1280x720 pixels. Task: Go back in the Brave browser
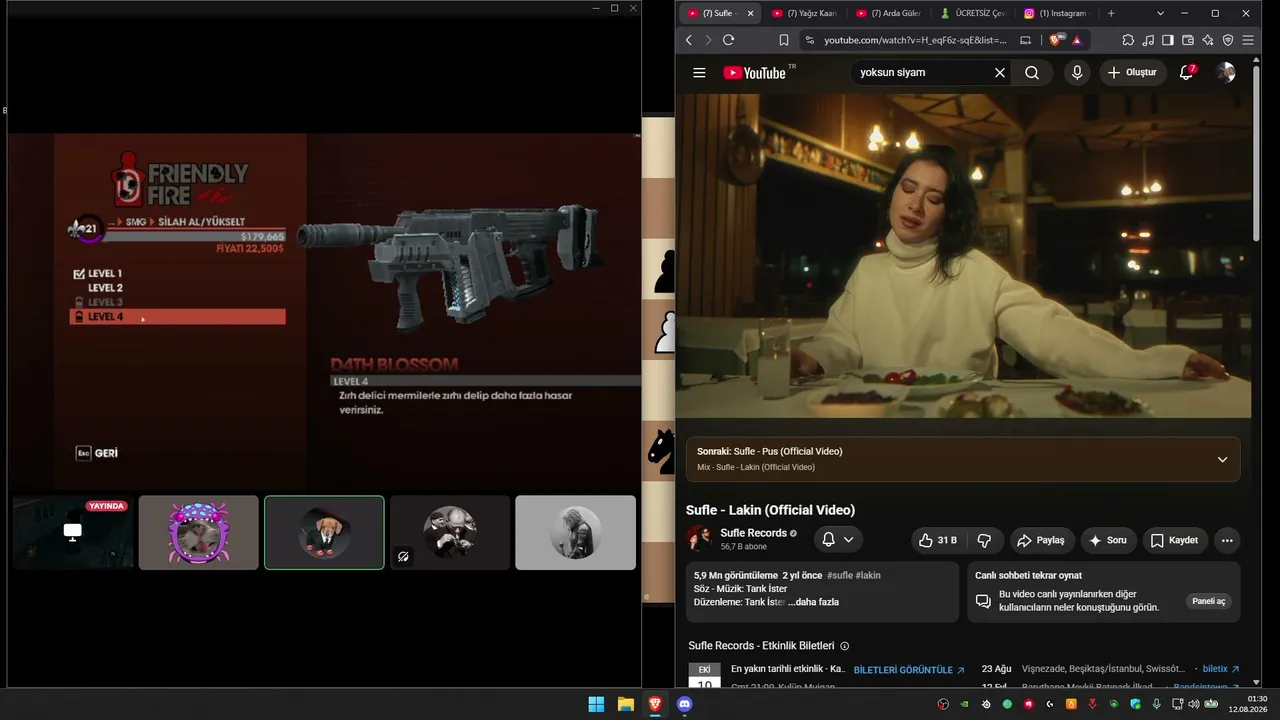(x=689, y=40)
